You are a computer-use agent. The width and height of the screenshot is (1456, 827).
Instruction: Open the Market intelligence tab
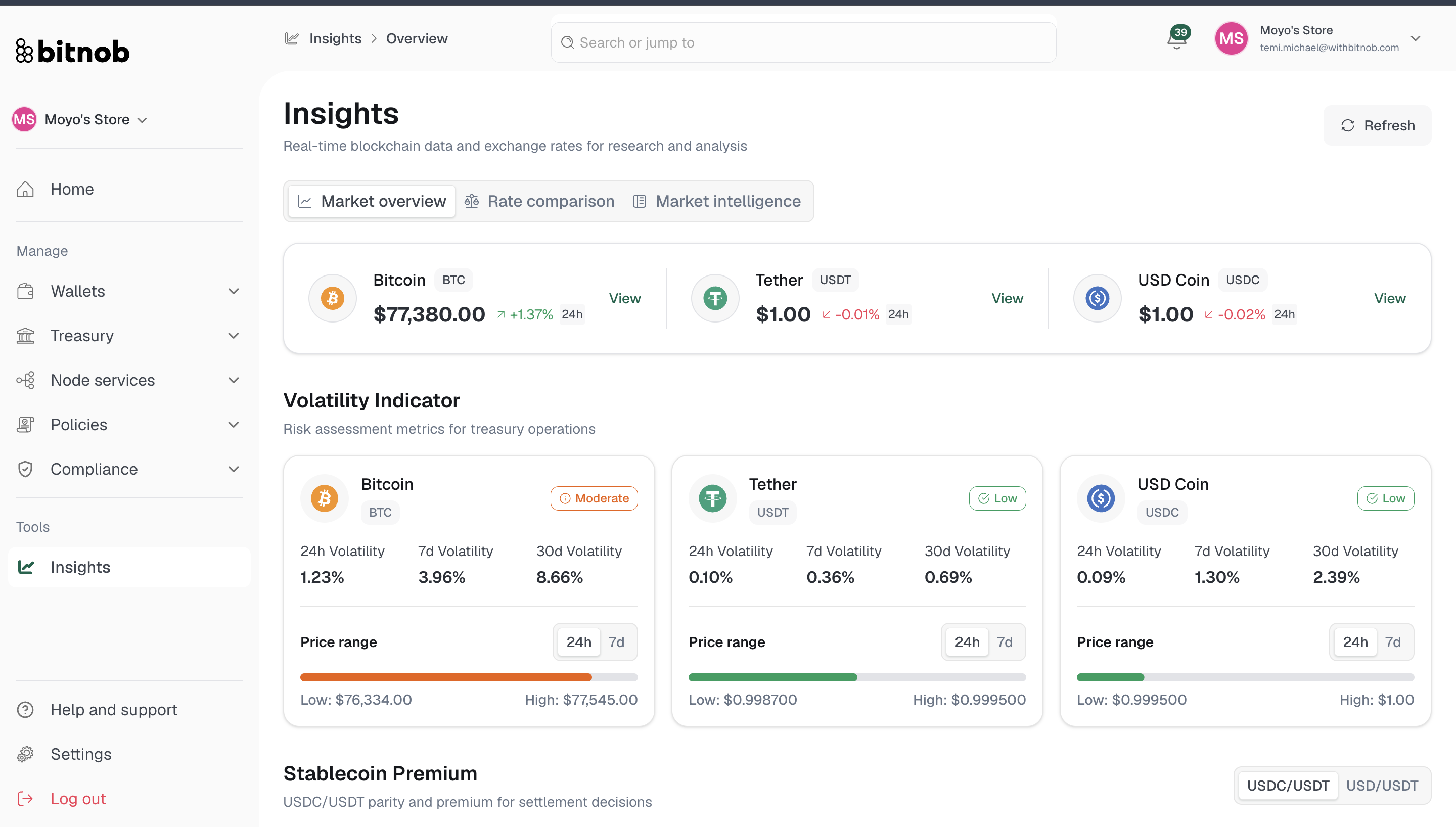[x=717, y=201]
